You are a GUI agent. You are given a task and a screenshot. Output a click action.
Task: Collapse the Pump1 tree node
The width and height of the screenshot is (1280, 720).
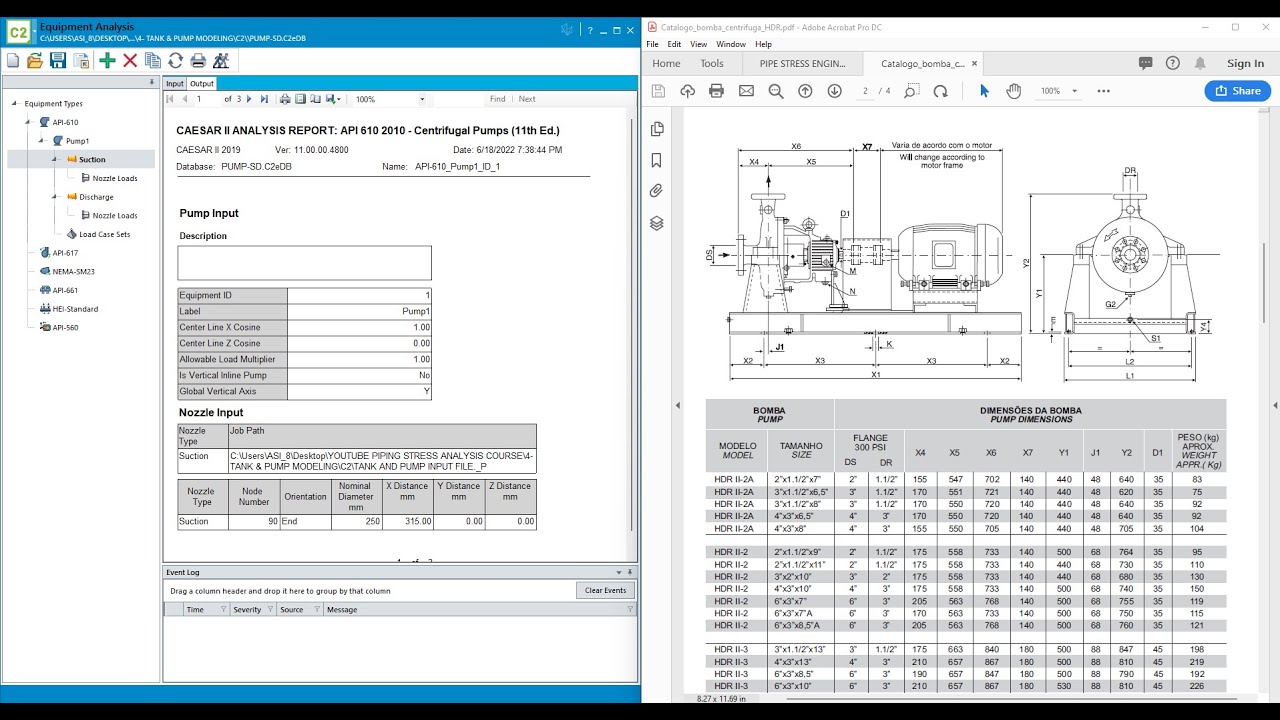42,141
